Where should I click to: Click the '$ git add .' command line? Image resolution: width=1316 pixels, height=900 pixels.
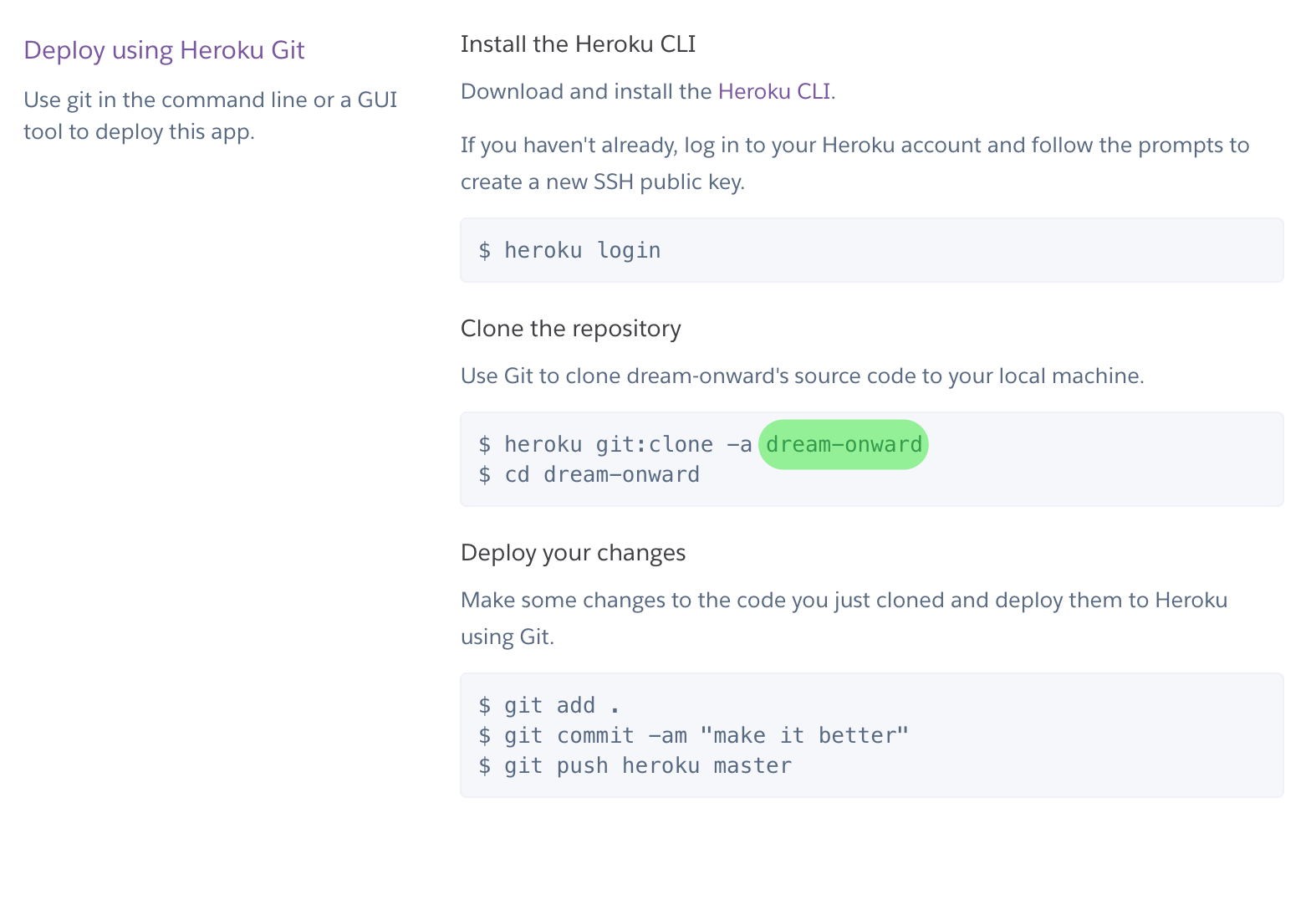(x=549, y=705)
